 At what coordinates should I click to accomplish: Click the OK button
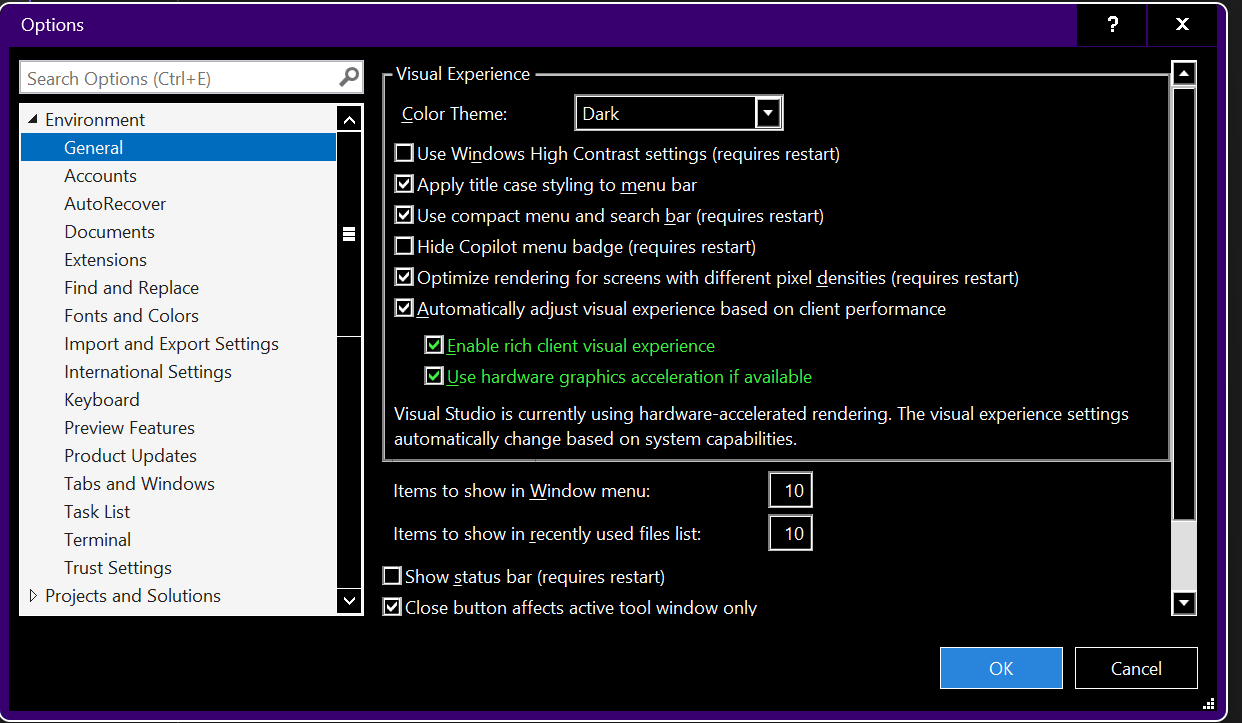click(1001, 668)
